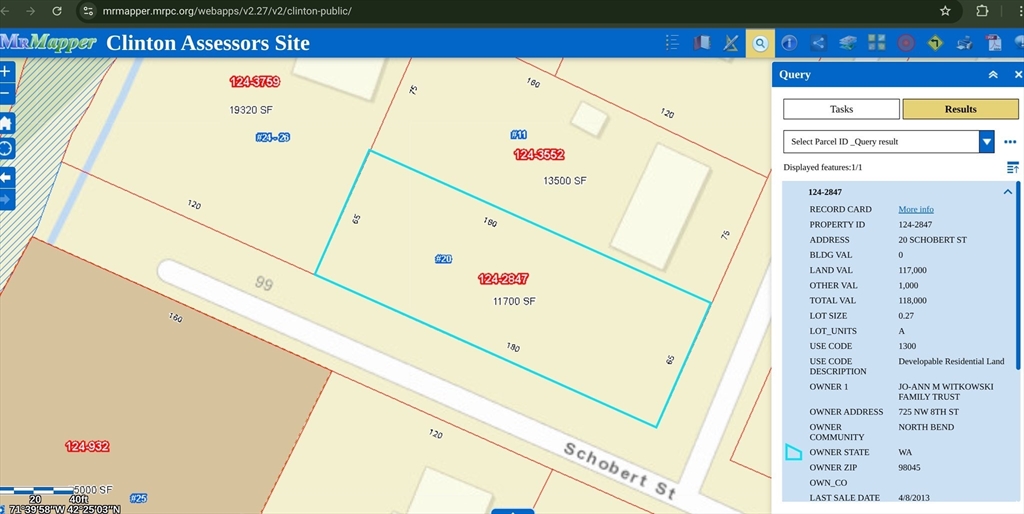The image size is (1024, 514).
Task: Open the Layer List stack icon
Action: tap(848, 43)
